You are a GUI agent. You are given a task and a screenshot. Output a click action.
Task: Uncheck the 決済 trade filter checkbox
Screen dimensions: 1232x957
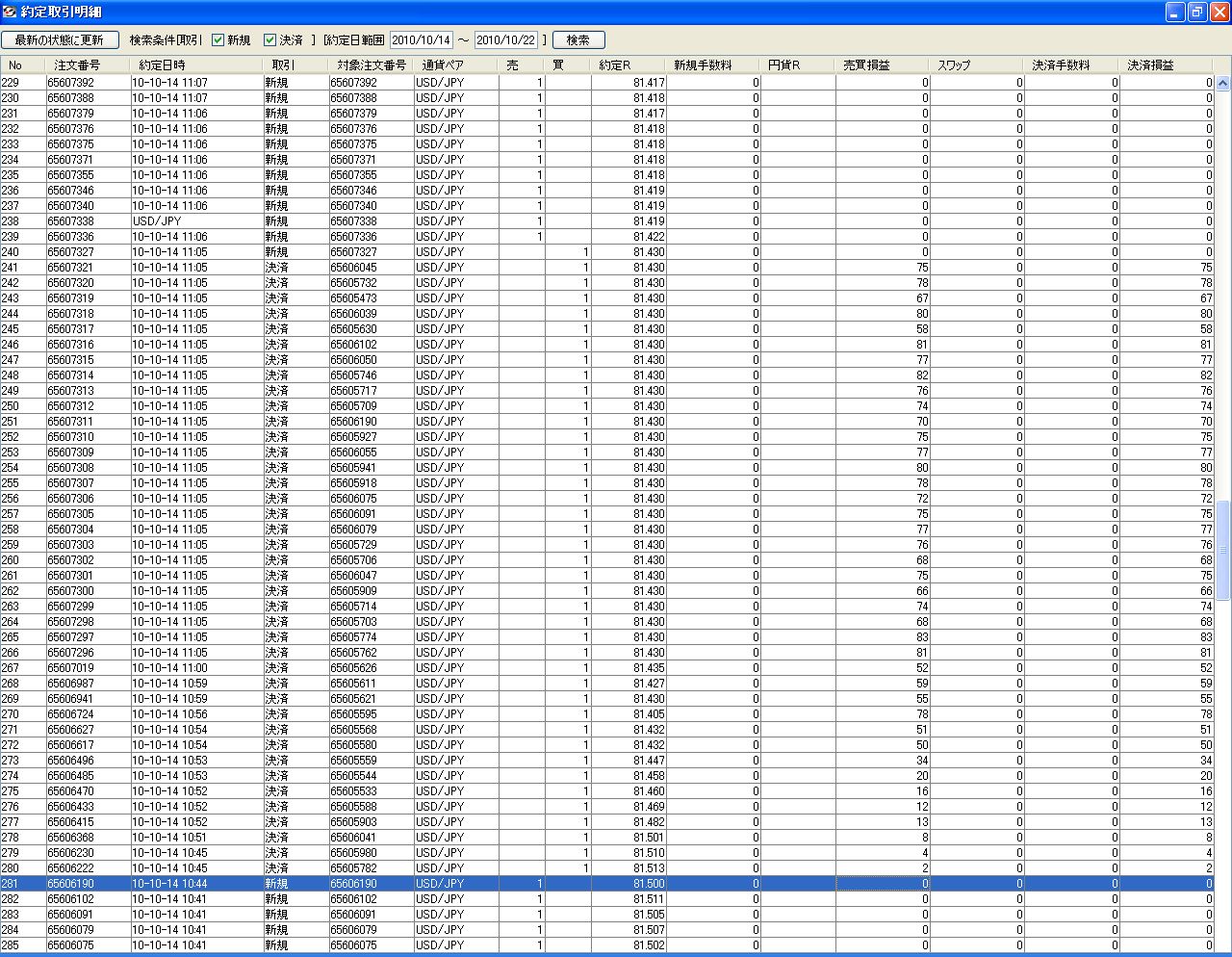point(269,40)
